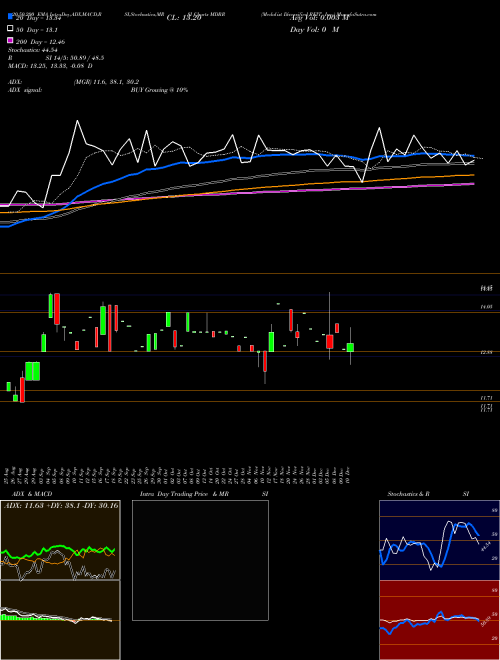
Task: Click the 12.93 price axis label
Action: click(487, 352)
